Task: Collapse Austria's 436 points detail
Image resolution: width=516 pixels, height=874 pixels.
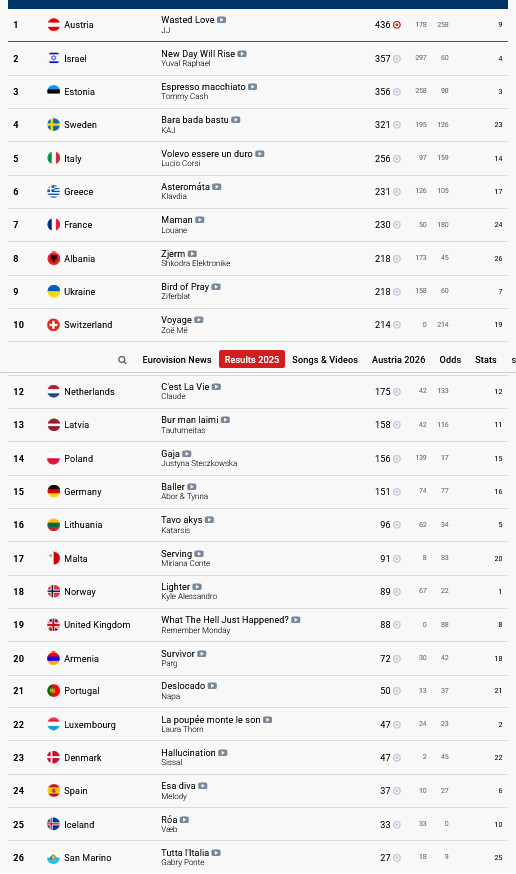Action: (x=397, y=25)
